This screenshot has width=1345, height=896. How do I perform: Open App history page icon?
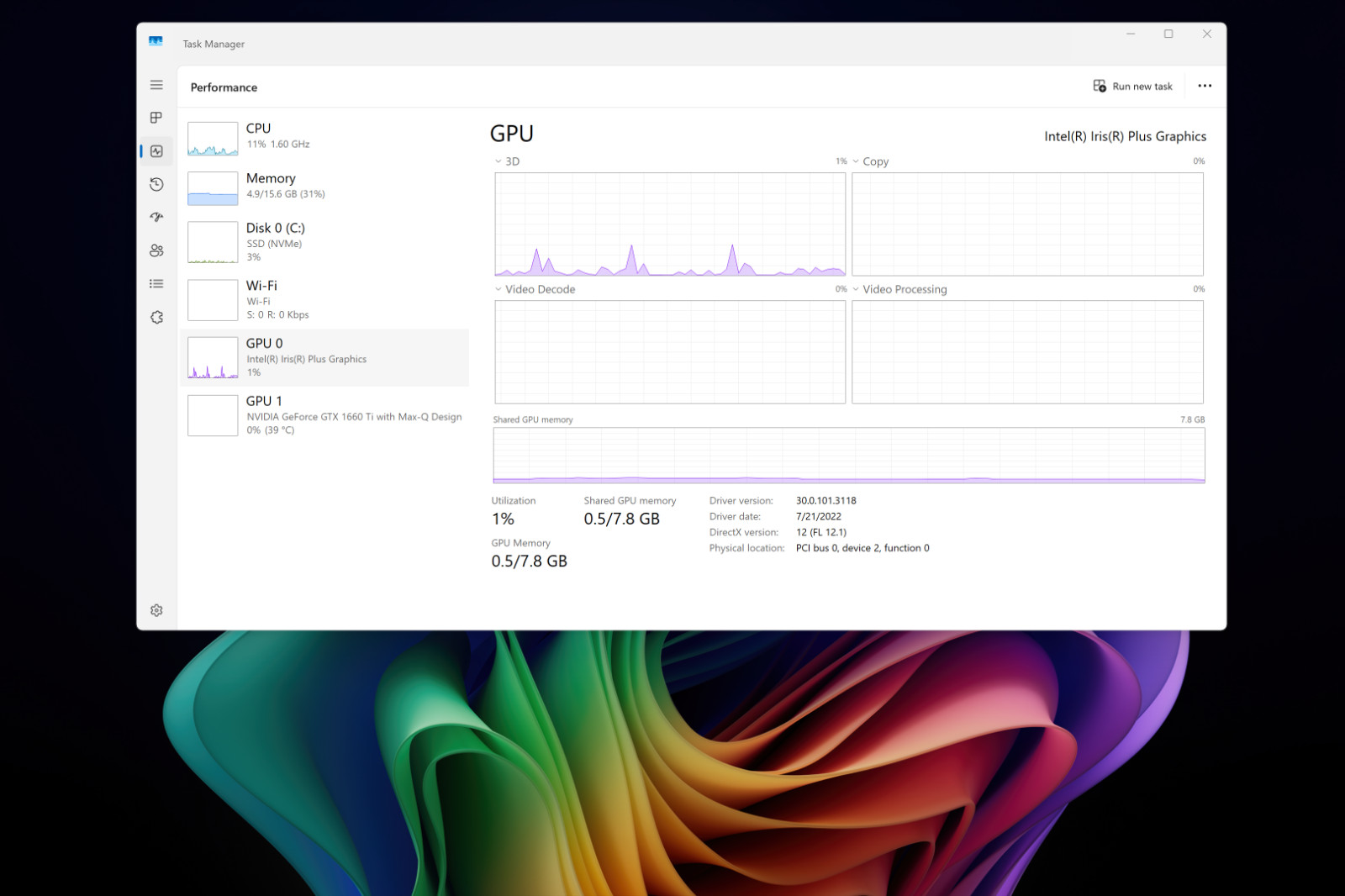[x=156, y=184]
